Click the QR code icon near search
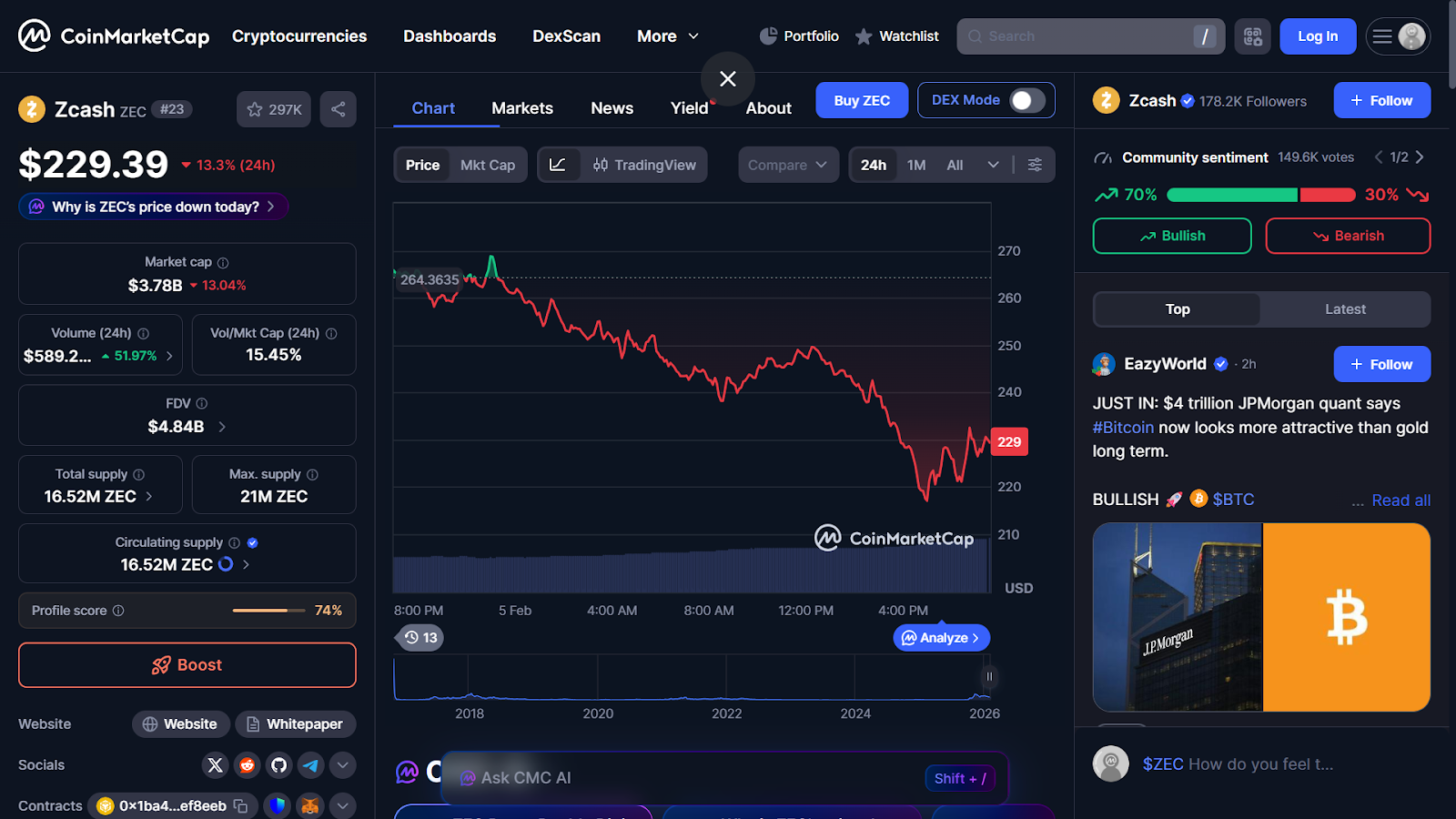The width and height of the screenshot is (1456, 819). coord(1252,36)
